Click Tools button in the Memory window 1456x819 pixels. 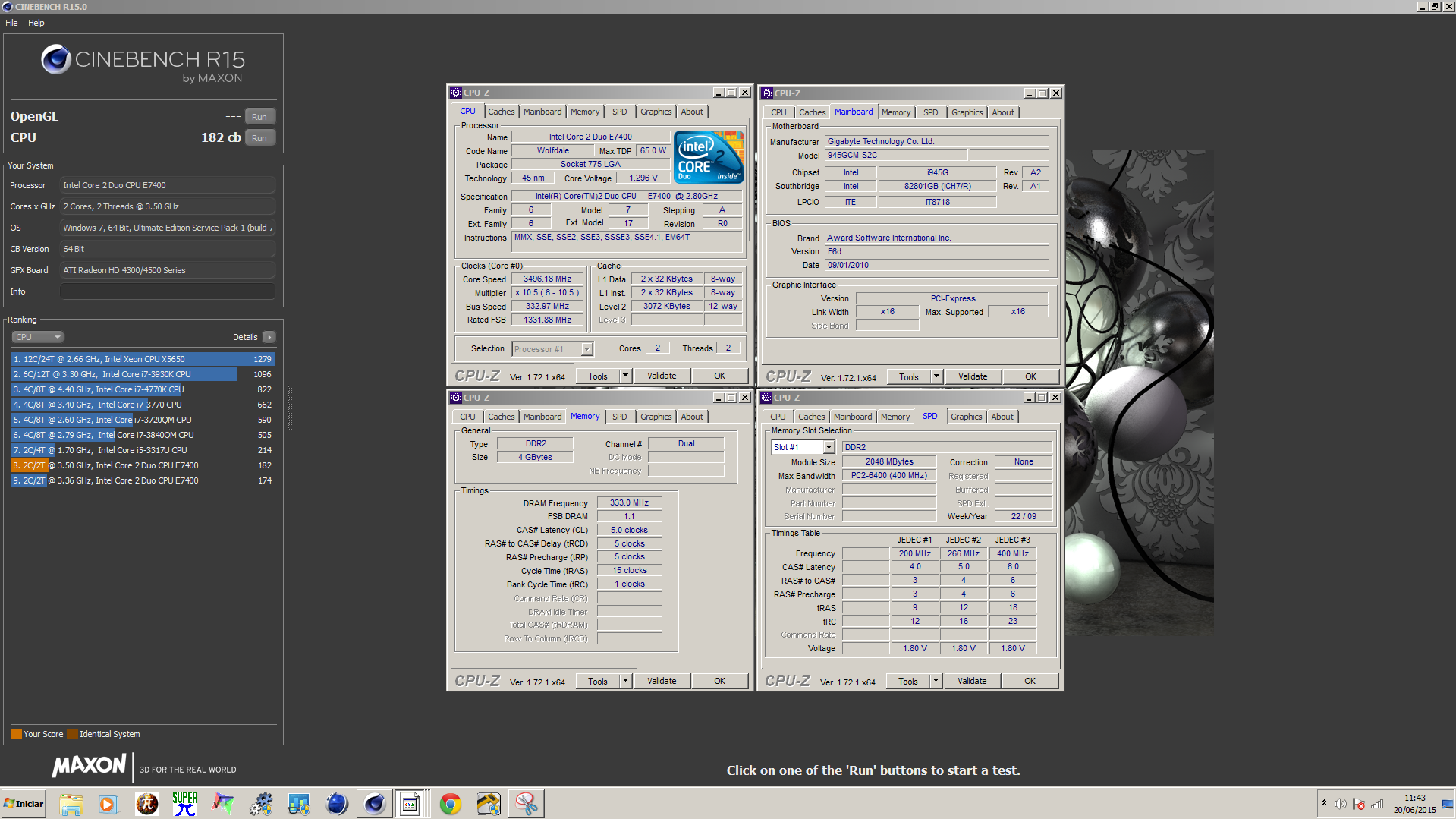point(598,681)
